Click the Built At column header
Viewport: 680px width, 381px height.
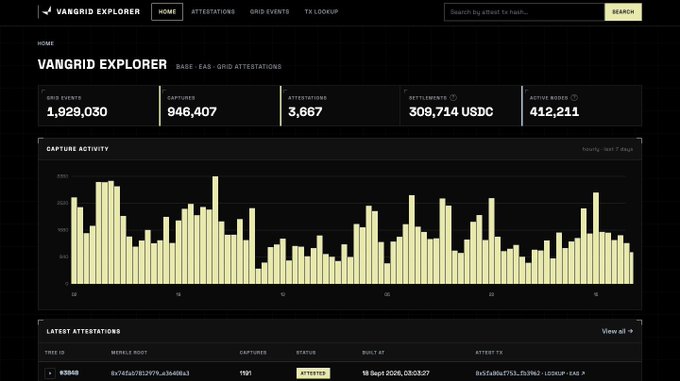tap(373, 352)
